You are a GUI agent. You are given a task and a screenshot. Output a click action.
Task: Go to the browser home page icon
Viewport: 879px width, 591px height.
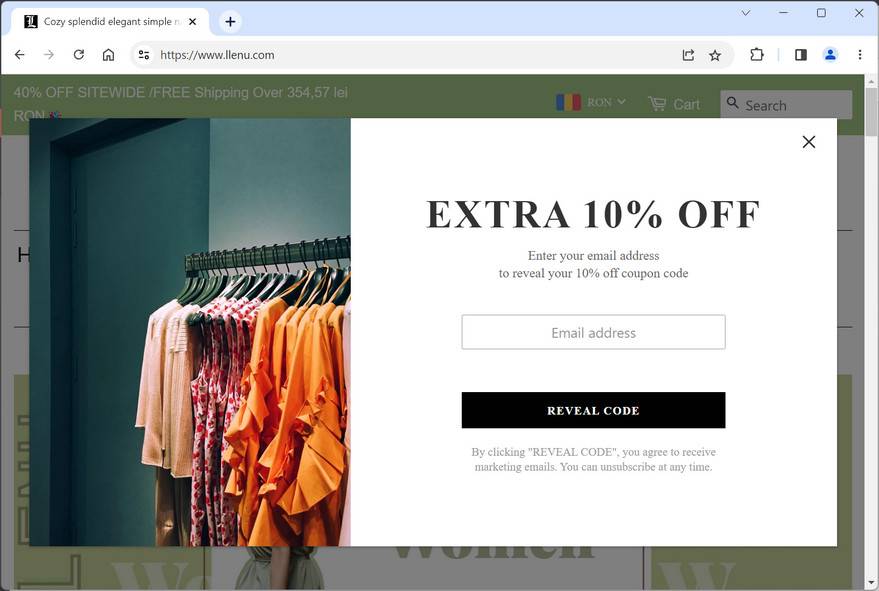tap(108, 55)
